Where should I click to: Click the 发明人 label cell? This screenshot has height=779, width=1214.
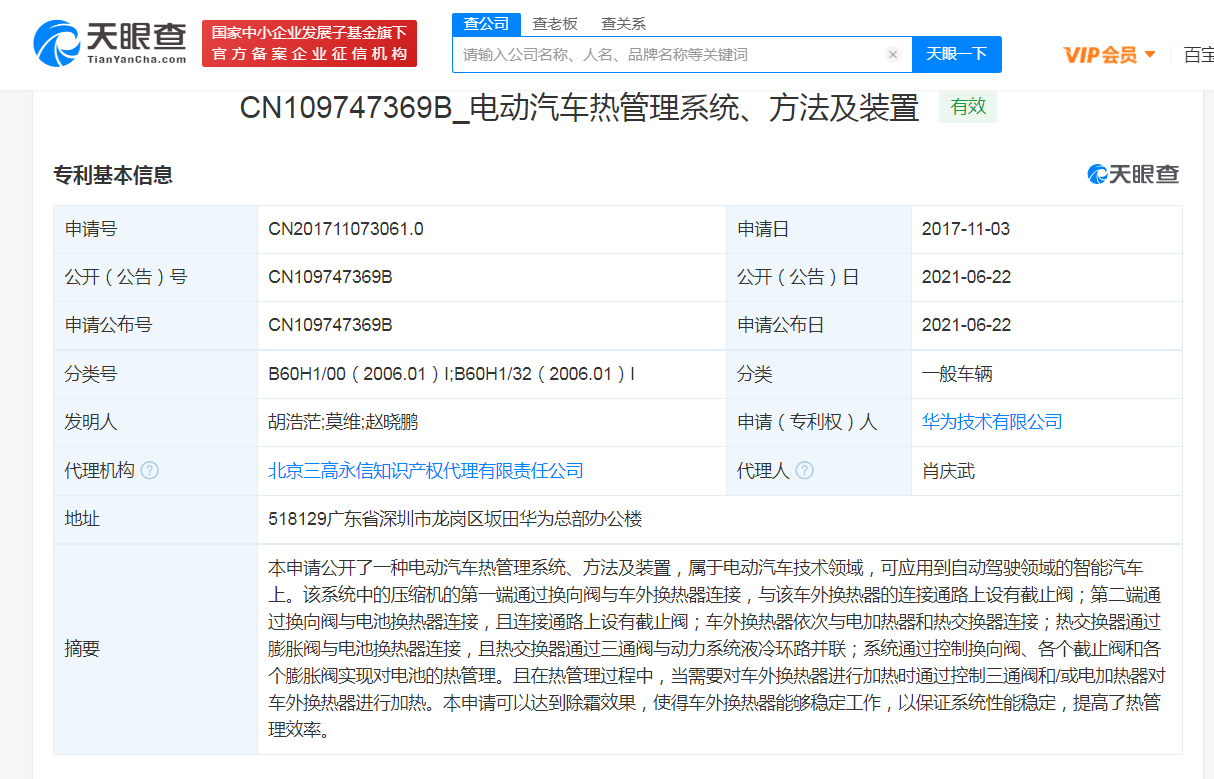click(155, 422)
